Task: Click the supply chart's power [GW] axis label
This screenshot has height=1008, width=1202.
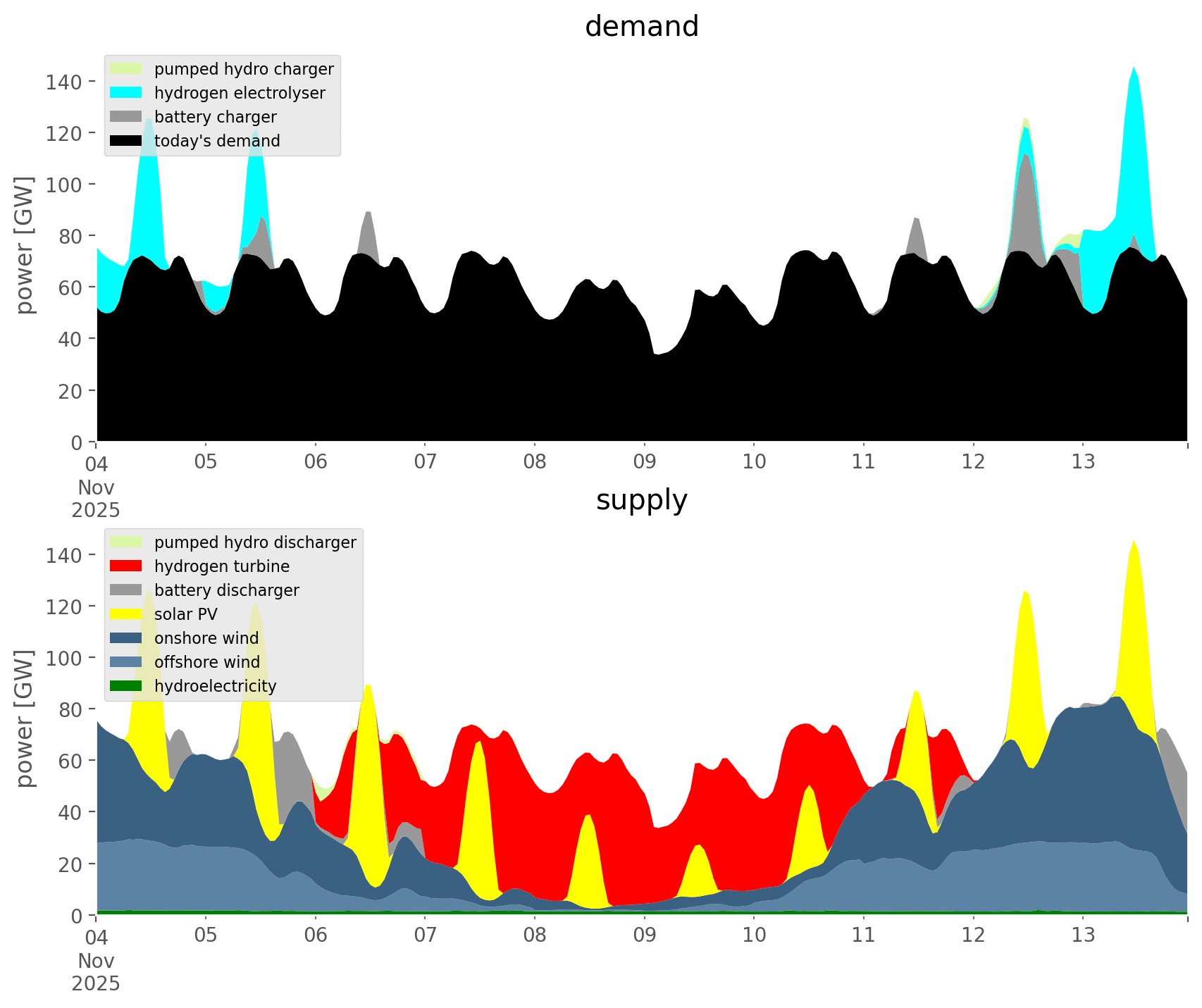Action: [x=25, y=718]
